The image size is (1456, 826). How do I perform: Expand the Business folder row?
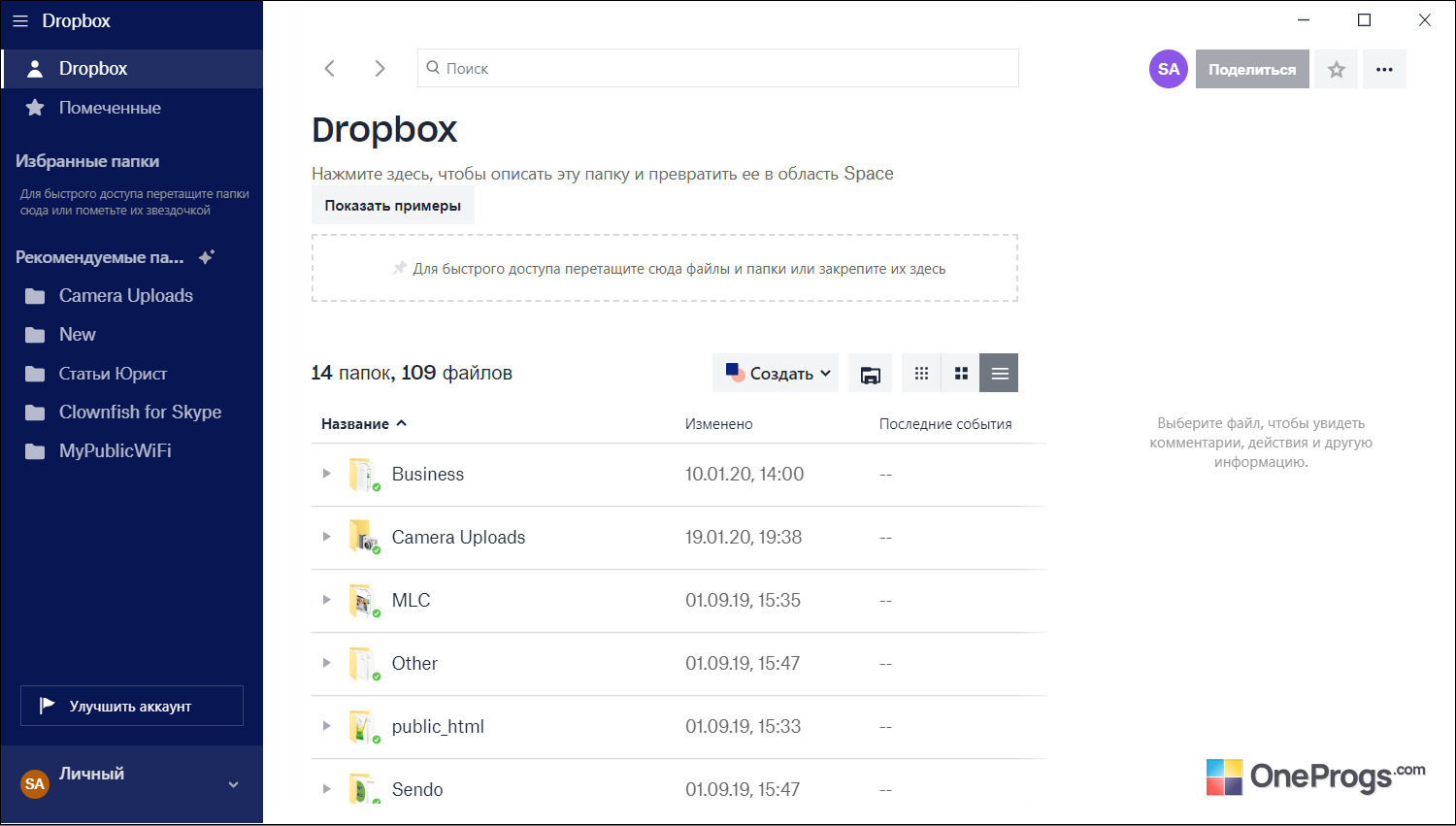327,474
